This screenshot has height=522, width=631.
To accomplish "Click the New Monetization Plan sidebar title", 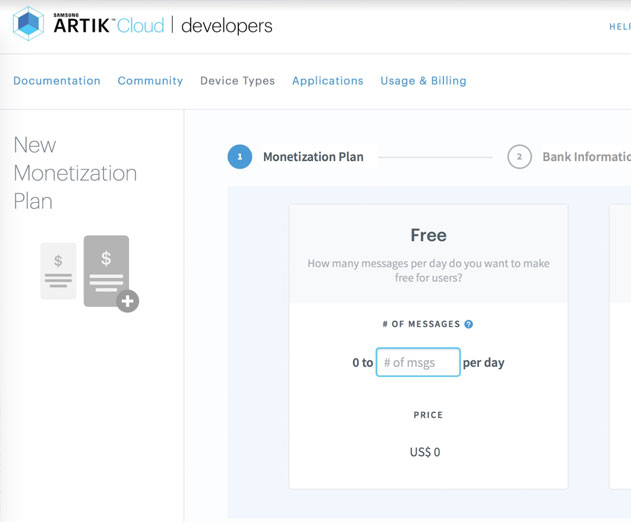I will point(75,173).
